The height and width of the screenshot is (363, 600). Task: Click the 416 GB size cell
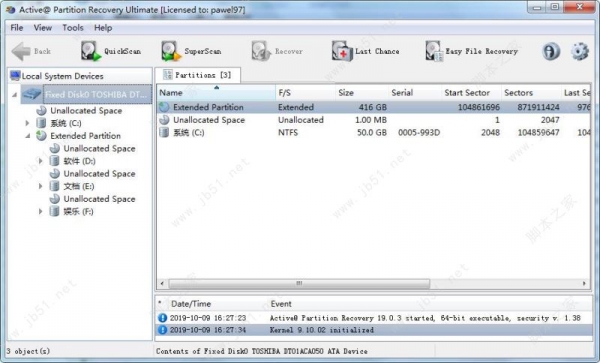pyautogui.click(x=373, y=107)
